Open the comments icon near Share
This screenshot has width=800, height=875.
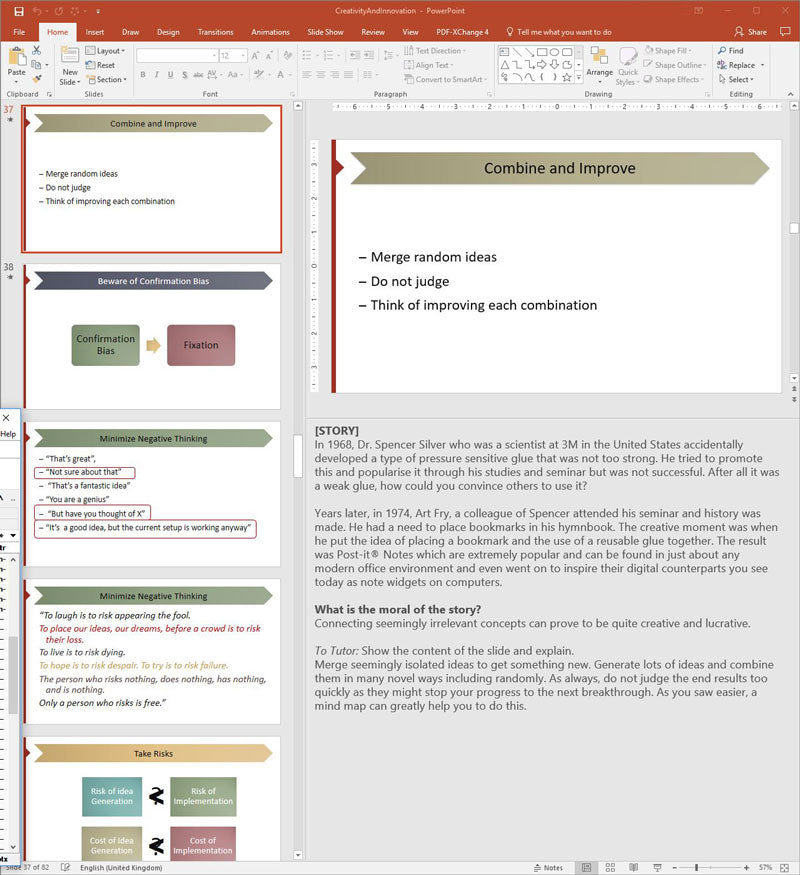tap(785, 32)
